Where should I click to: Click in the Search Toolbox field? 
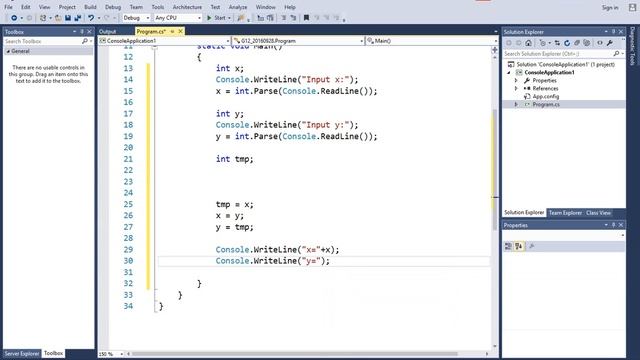42,41
